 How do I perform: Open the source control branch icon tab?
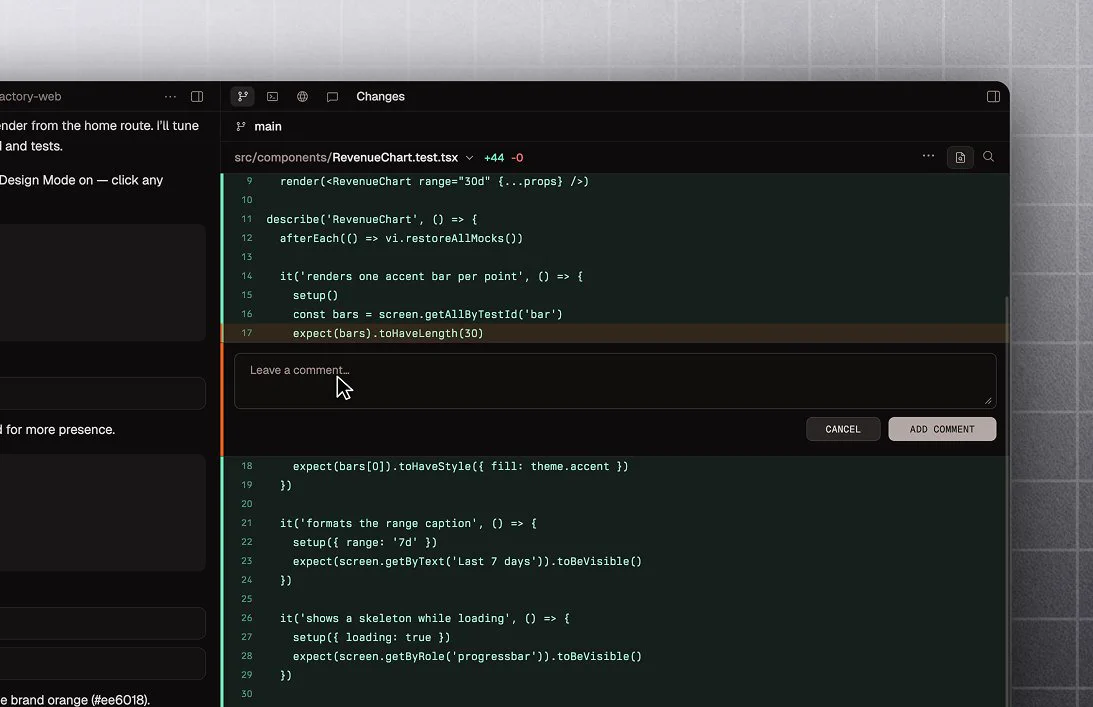[x=243, y=96]
